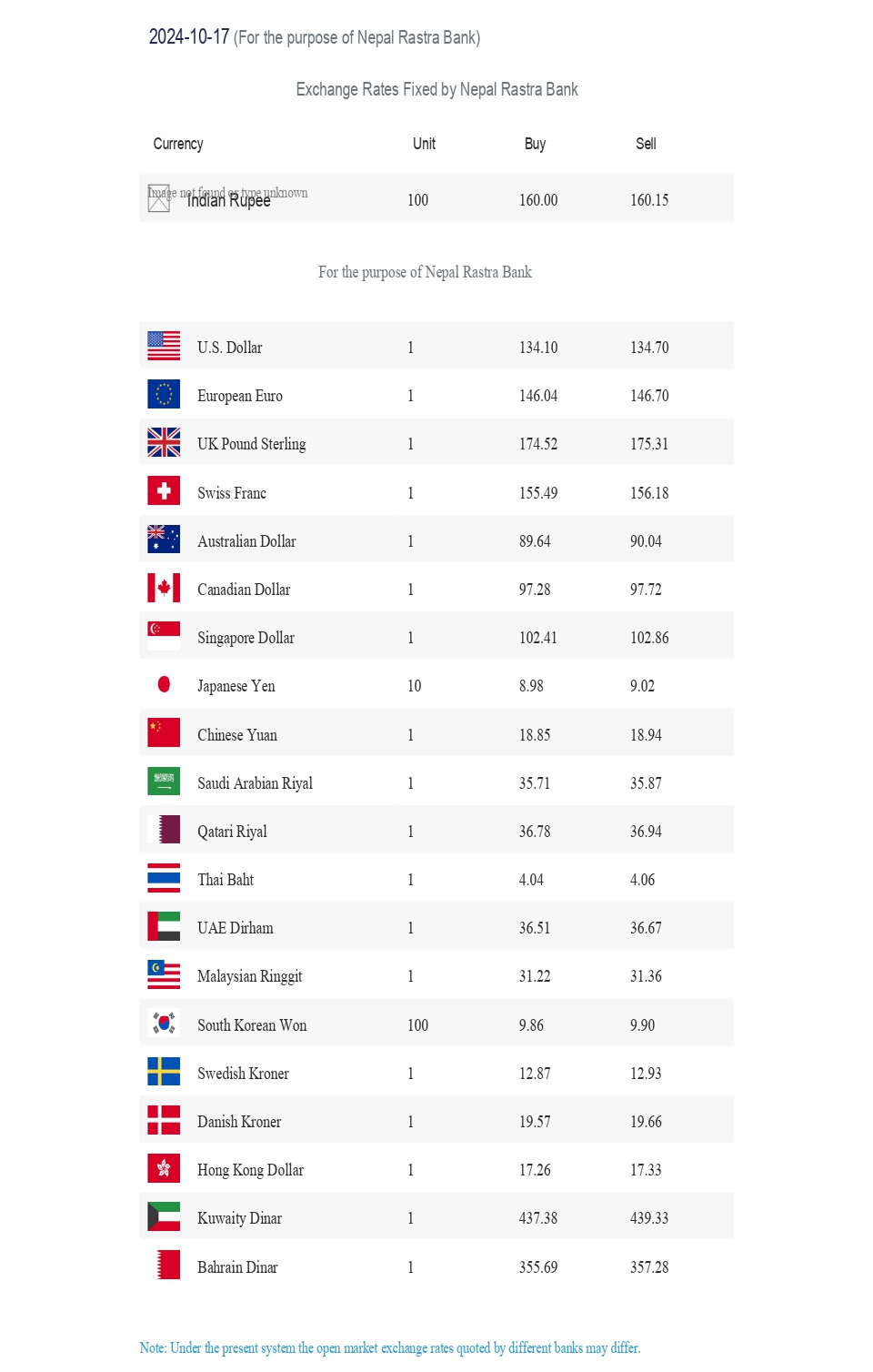Image resolution: width=873 pixels, height=1372 pixels.
Task: Select the UK Pound Sterling flag
Action: click(164, 442)
